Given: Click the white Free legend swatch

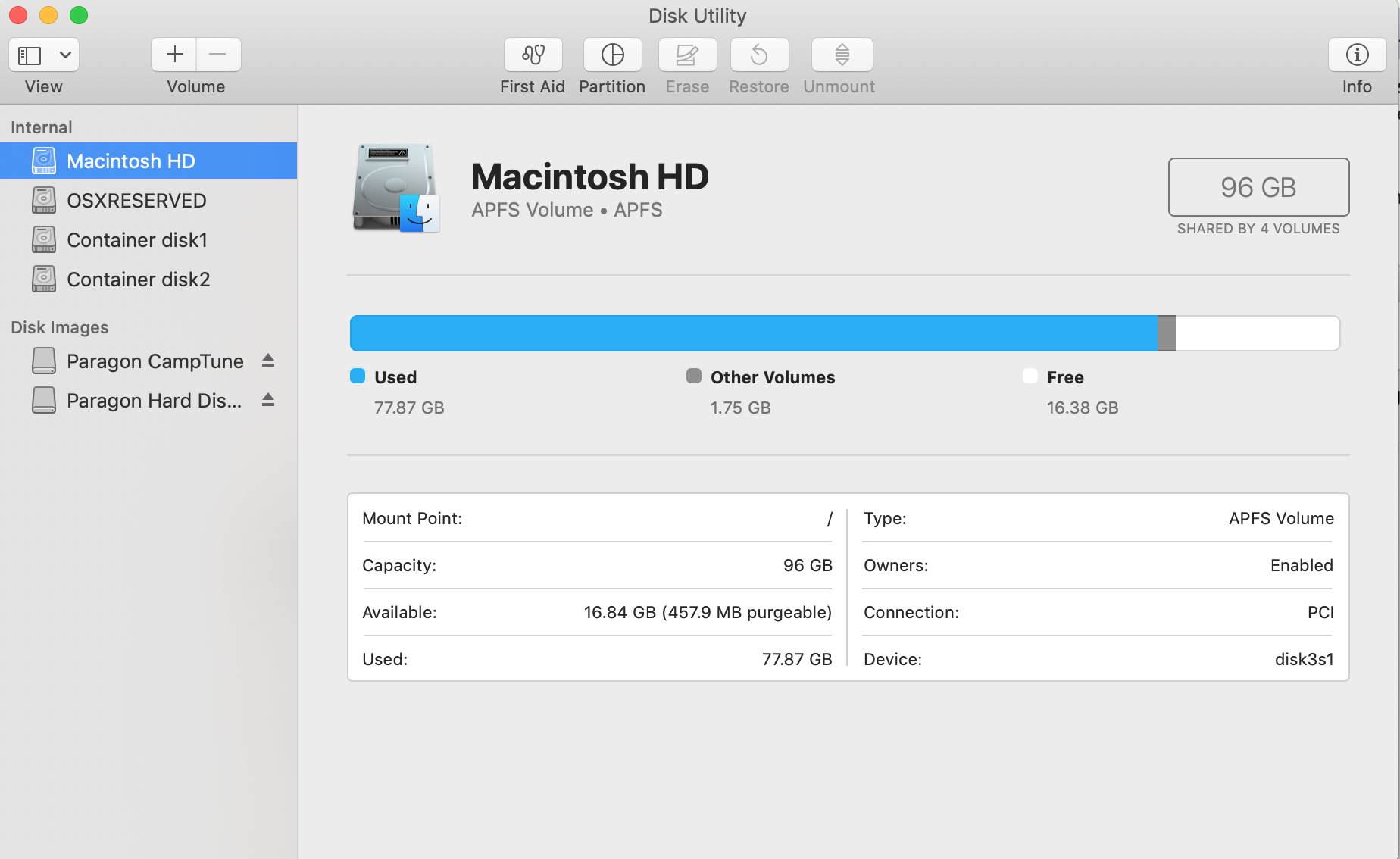Looking at the screenshot, I should click(x=1030, y=376).
